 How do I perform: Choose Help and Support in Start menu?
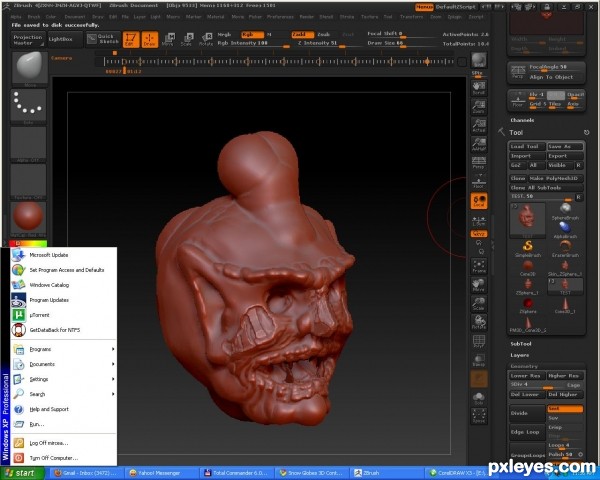[64, 409]
